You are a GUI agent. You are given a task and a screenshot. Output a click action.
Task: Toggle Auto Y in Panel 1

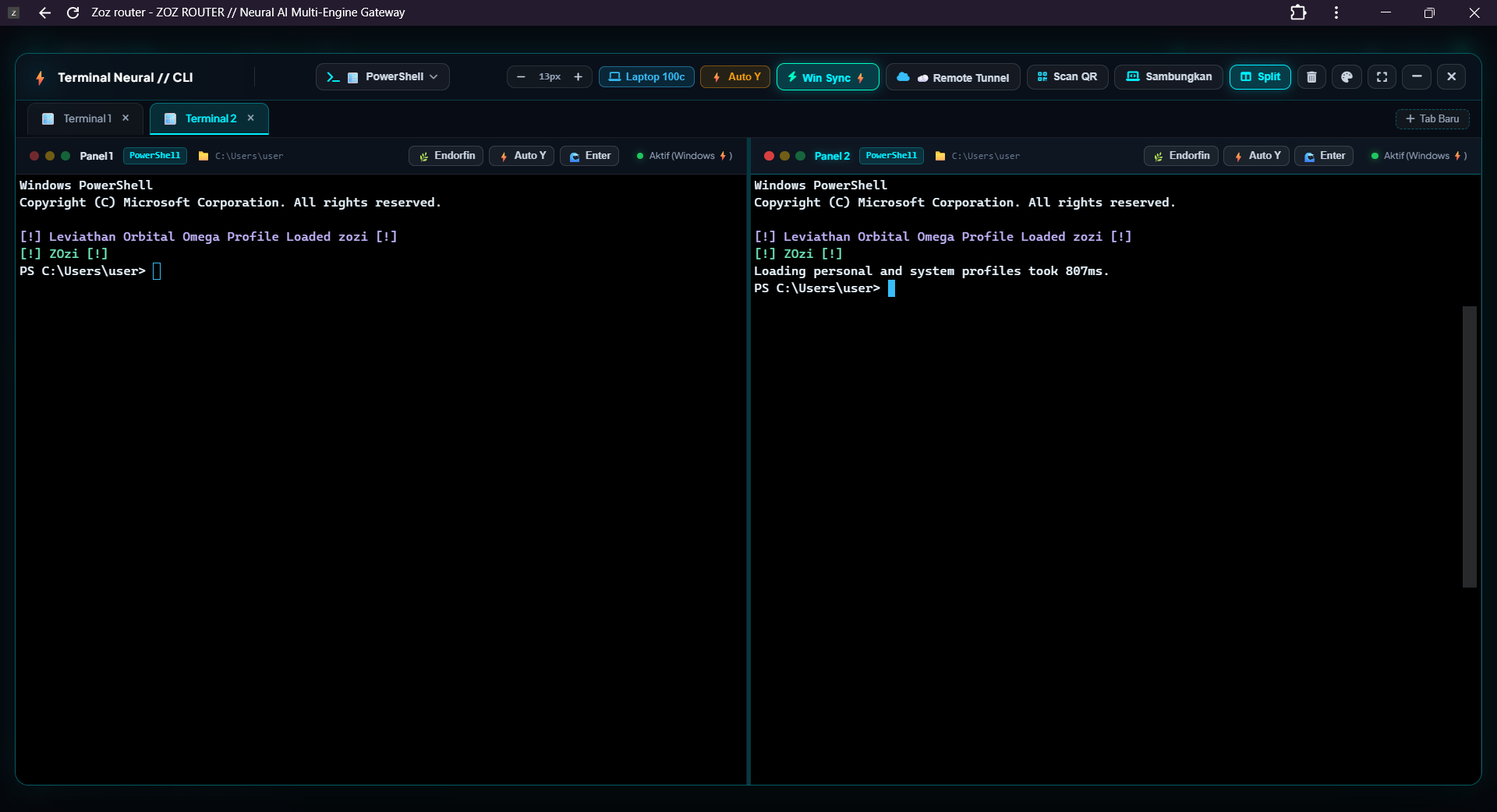522,156
